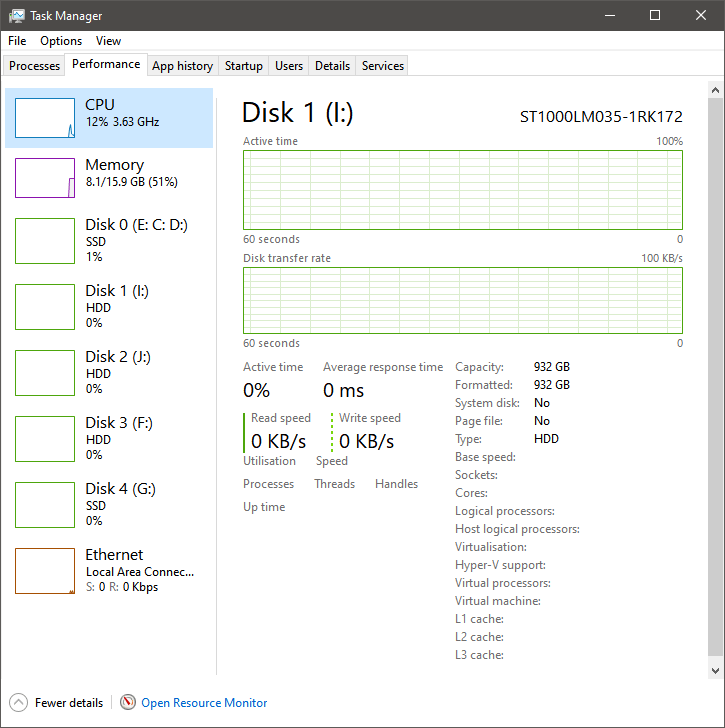
Task: Click the 100 KB/s transfer rate scale label
Action: click(x=662, y=258)
